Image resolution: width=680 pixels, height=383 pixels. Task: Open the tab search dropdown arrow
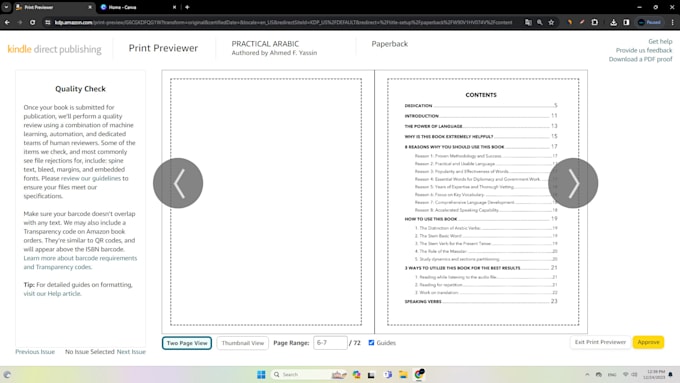(6, 7)
